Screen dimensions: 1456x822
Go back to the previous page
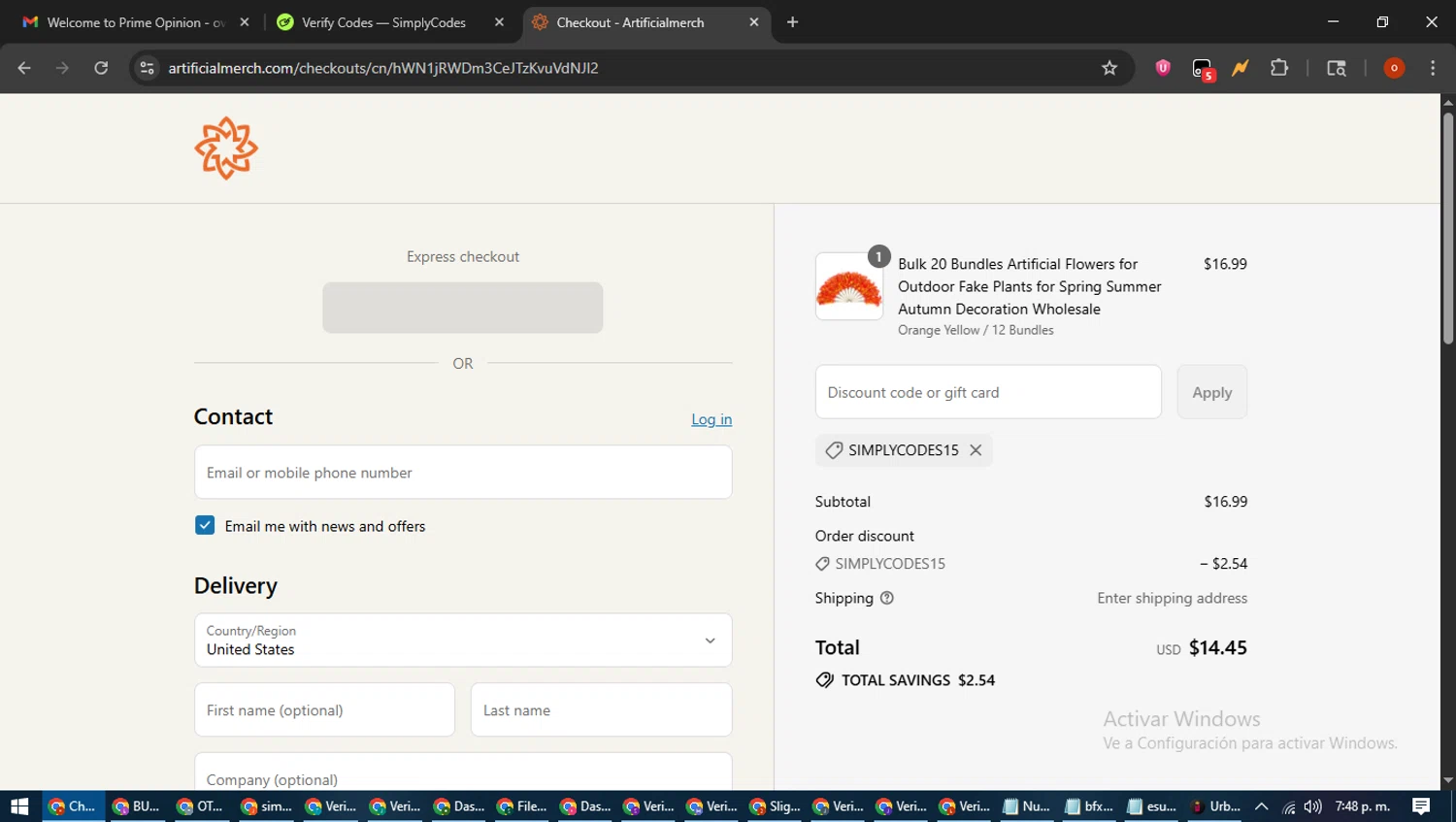click(24, 68)
